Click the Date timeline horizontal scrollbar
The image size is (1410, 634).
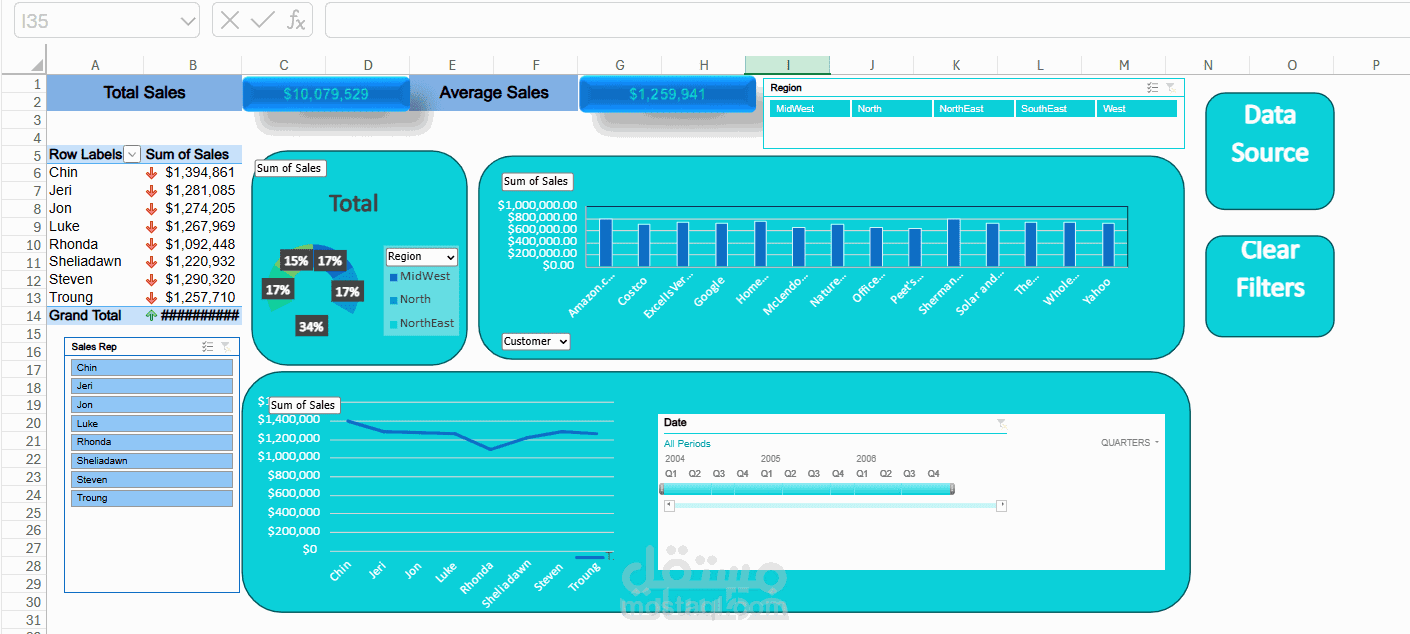(x=835, y=506)
